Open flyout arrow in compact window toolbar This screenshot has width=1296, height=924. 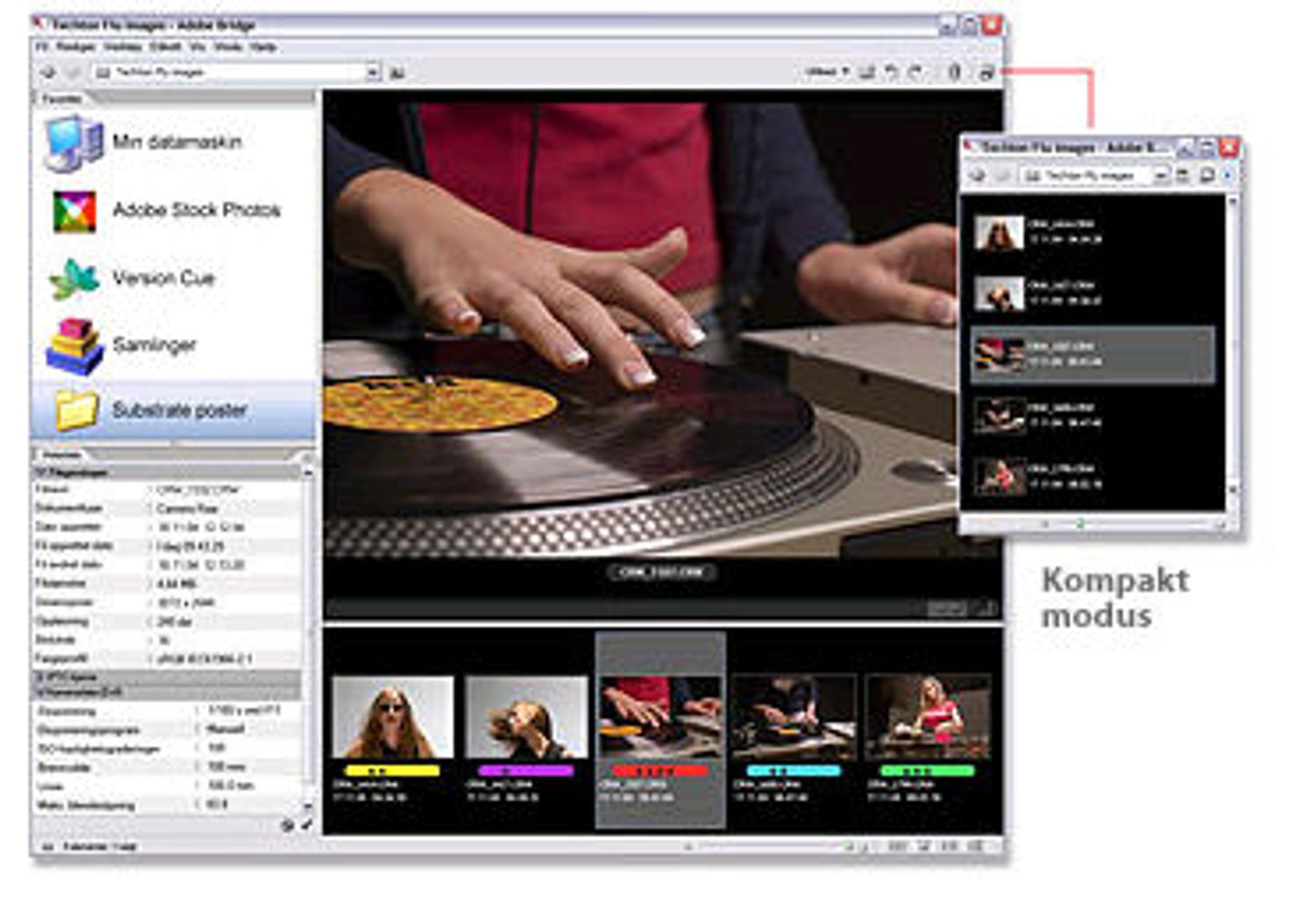click(x=1228, y=175)
